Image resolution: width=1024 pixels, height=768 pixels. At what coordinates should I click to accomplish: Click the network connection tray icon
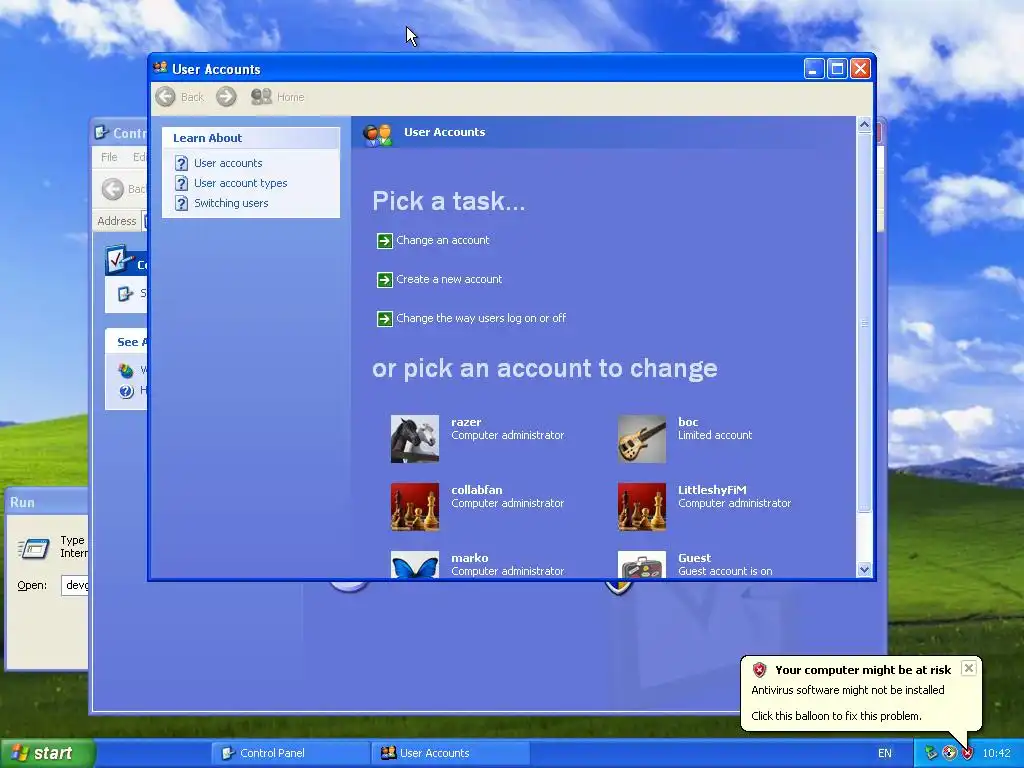931,753
